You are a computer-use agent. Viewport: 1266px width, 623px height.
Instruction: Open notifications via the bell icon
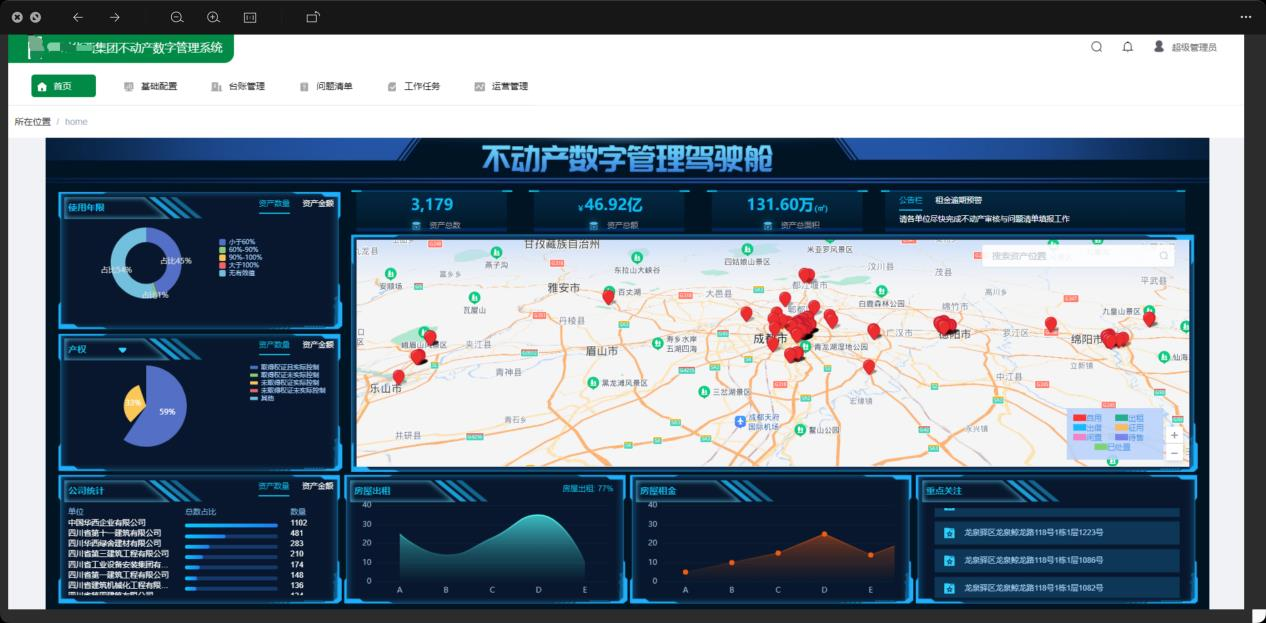click(1127, 47)
